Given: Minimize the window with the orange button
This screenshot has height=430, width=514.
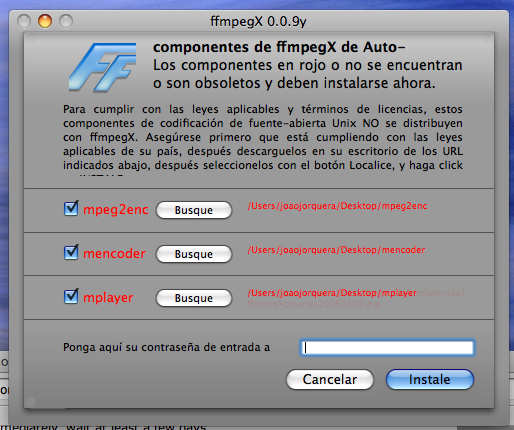Looking at the screenshot, I should 45,21.
